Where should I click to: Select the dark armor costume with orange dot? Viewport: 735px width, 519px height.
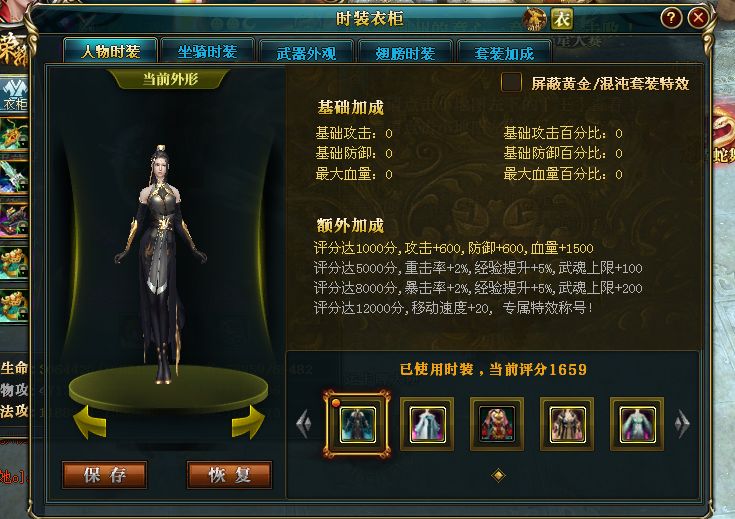357,425
